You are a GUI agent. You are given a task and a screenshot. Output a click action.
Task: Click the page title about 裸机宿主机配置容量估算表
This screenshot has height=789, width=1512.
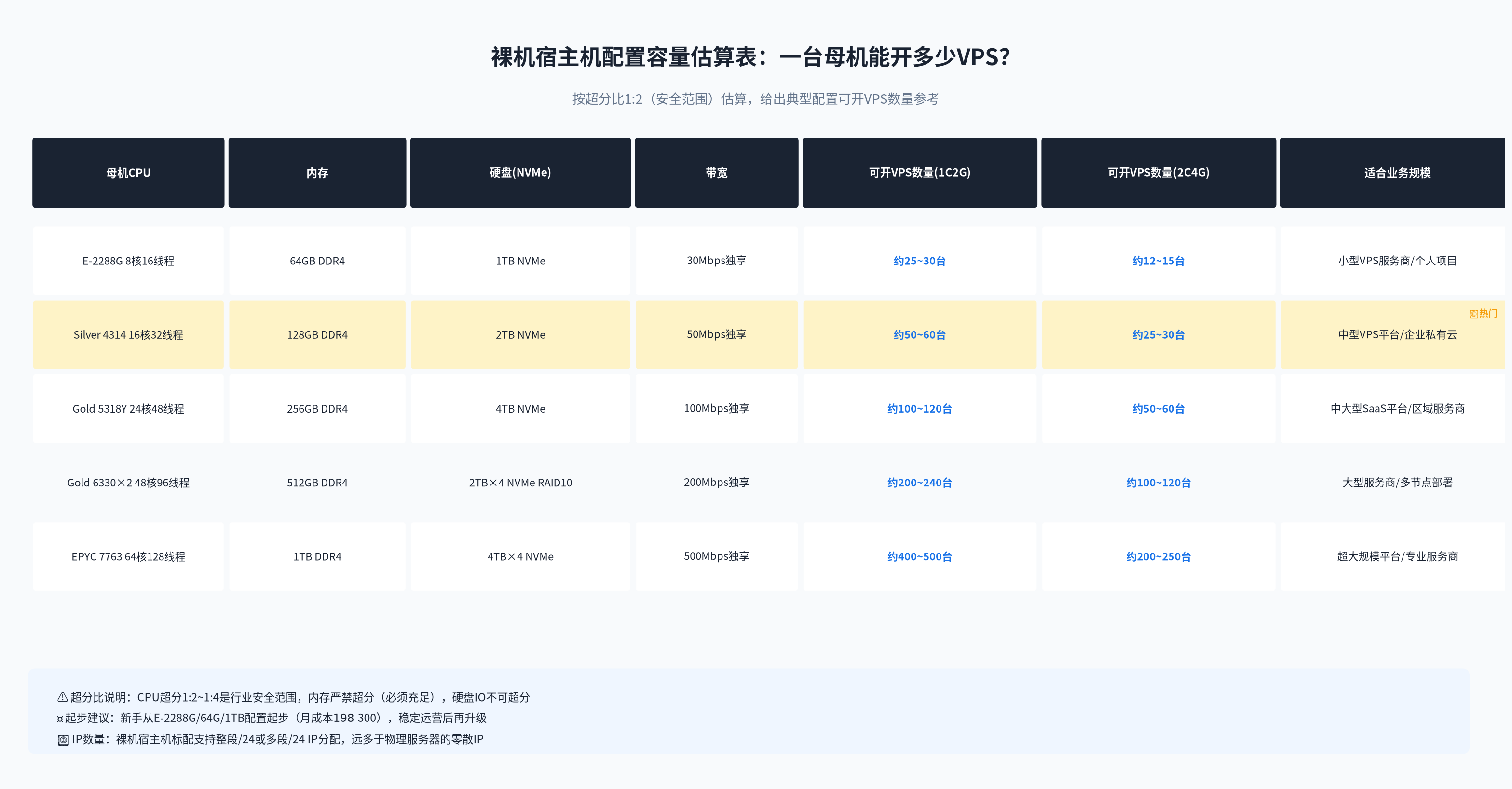coord(751,57)
